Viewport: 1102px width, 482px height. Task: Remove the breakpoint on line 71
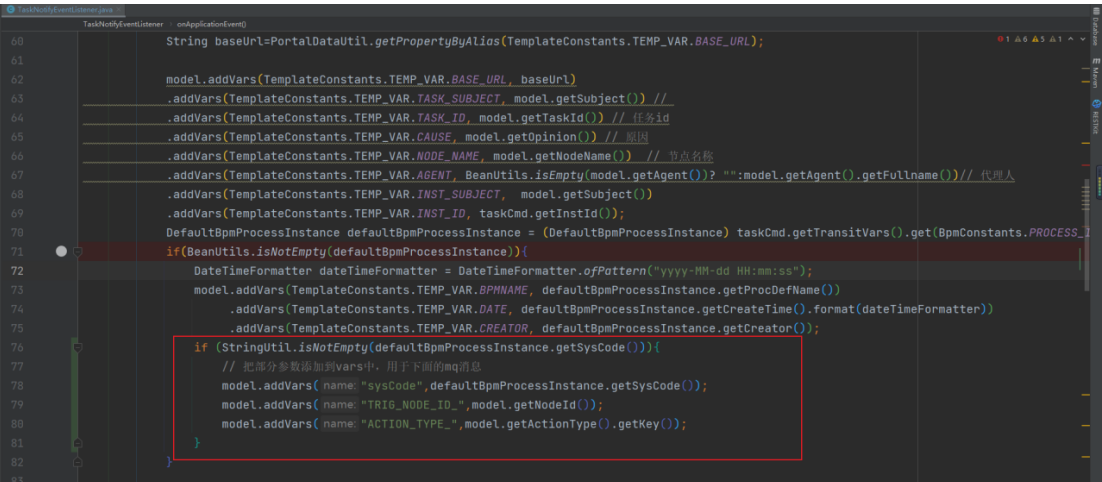62,252
